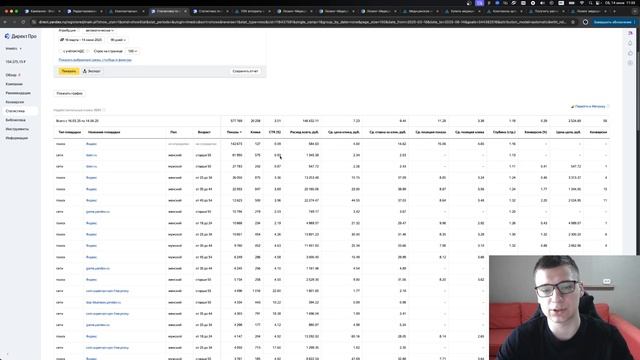The width and height of the screenshot is (640, 360).
Task: Reload the page with the browser refresh icon
Action: [23, 22]
